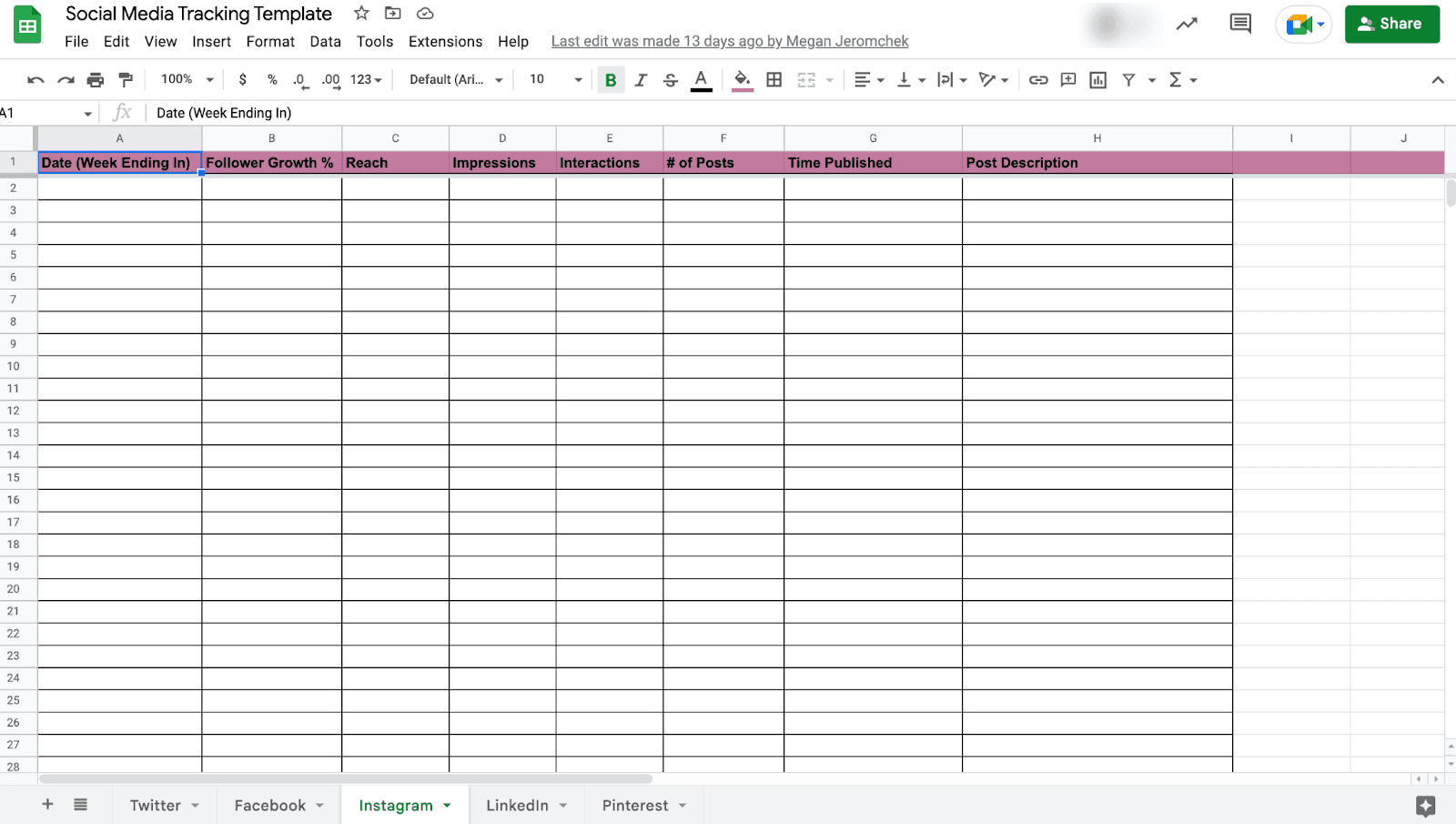Image resolution: width=1456 pixels, height=824 pixels.
Task: Open the font size dropdown
Action: [555, 80]
